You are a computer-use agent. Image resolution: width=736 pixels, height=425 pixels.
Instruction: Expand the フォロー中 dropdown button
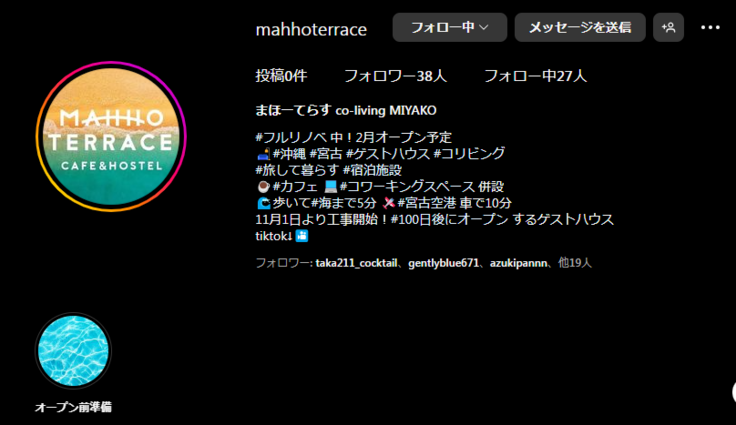(x=449, y=28)
